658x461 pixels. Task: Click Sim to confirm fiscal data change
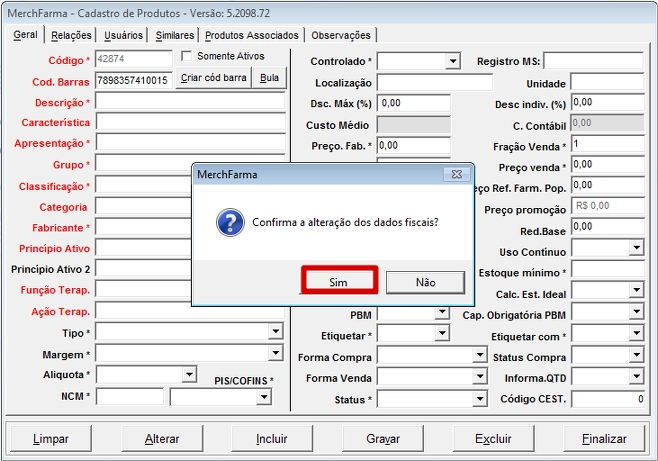coord(338,282)
